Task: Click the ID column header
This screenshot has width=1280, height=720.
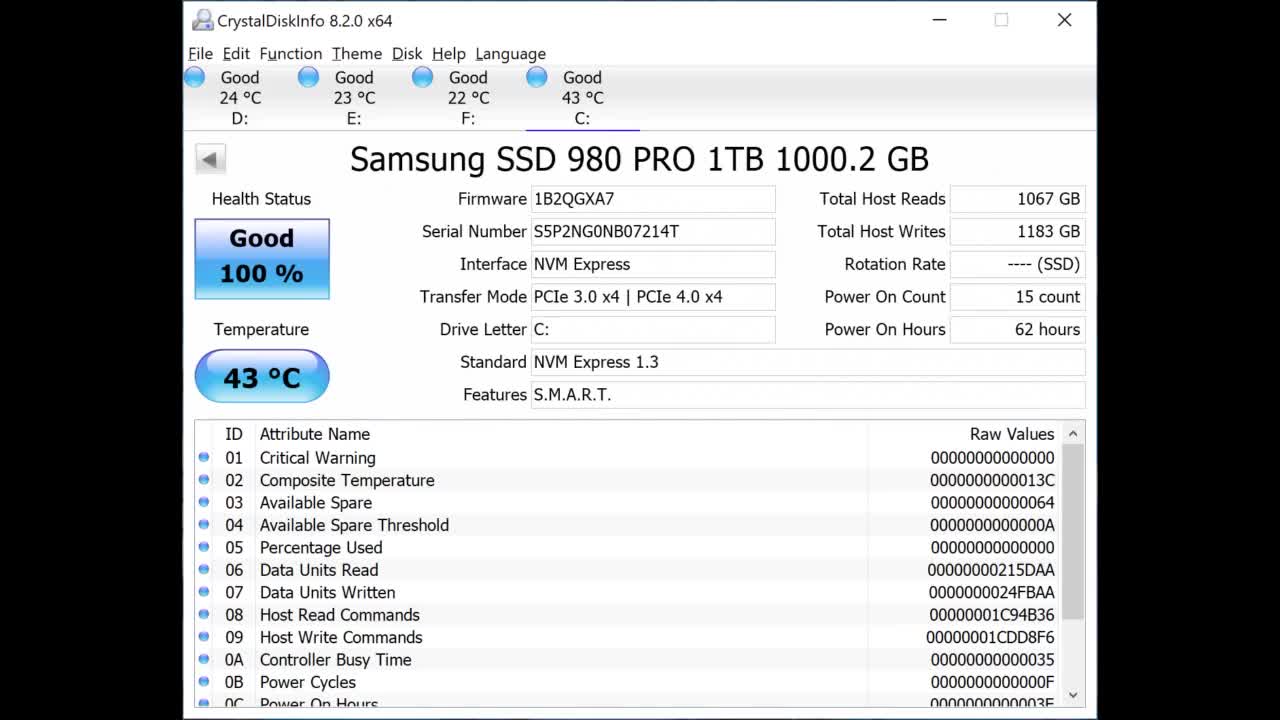Action: 233,434
